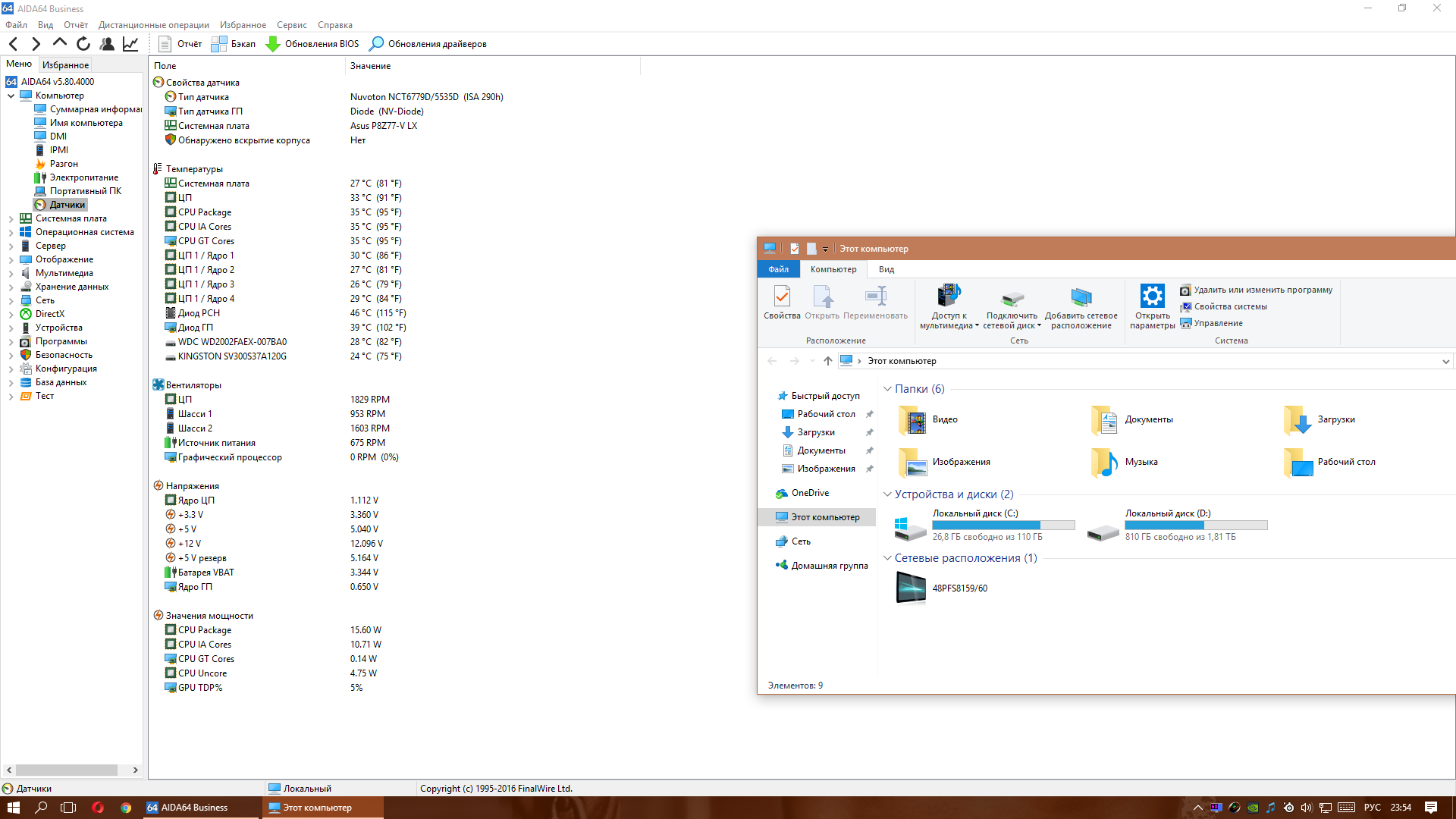Select the 48PFS8159/60 network location
Viewport: 1456px width, 819px height.
coord(942,588)
